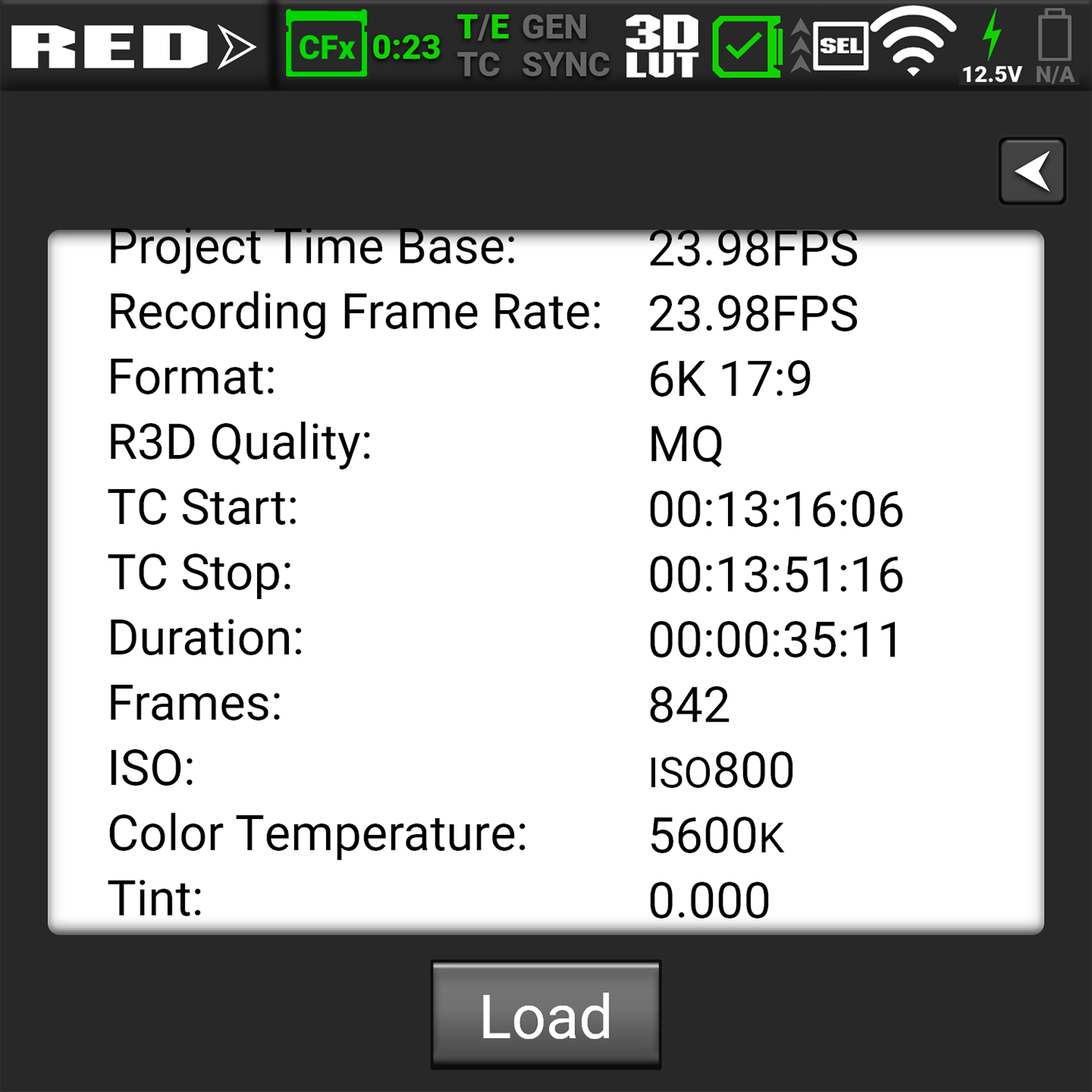Select the green checkmark monitor icon
Screen dimensions: 1092x1092
(747, 47)
